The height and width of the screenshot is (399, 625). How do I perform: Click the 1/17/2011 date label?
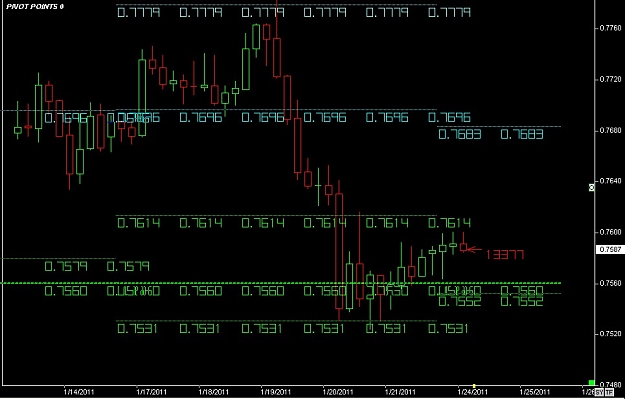tap(151, 393)
